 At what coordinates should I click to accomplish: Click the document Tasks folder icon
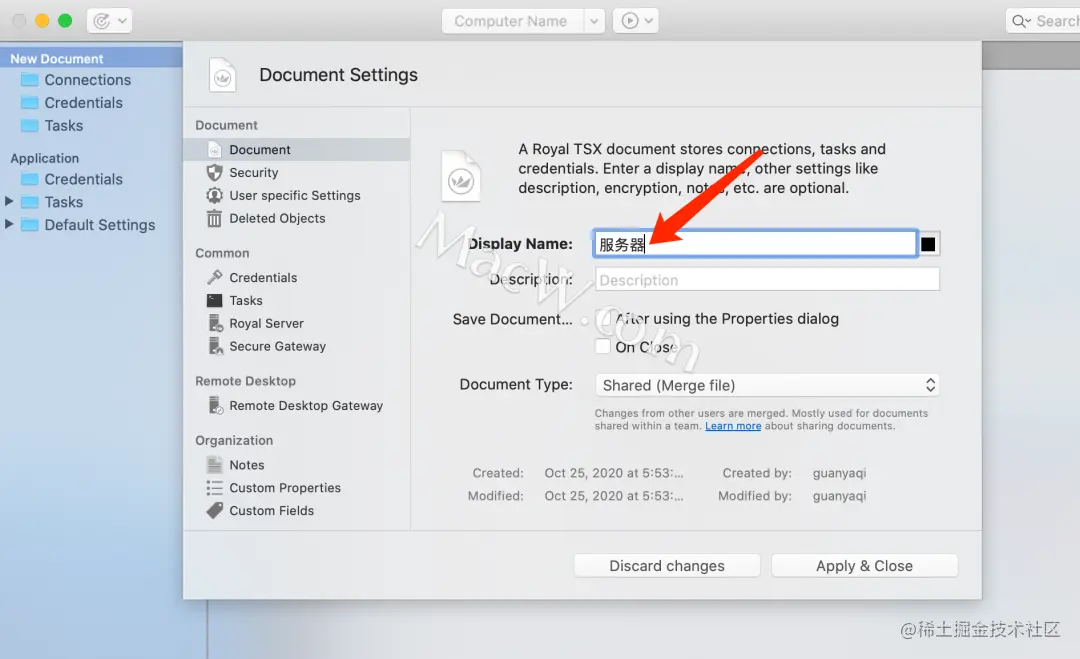coord(30,125)
